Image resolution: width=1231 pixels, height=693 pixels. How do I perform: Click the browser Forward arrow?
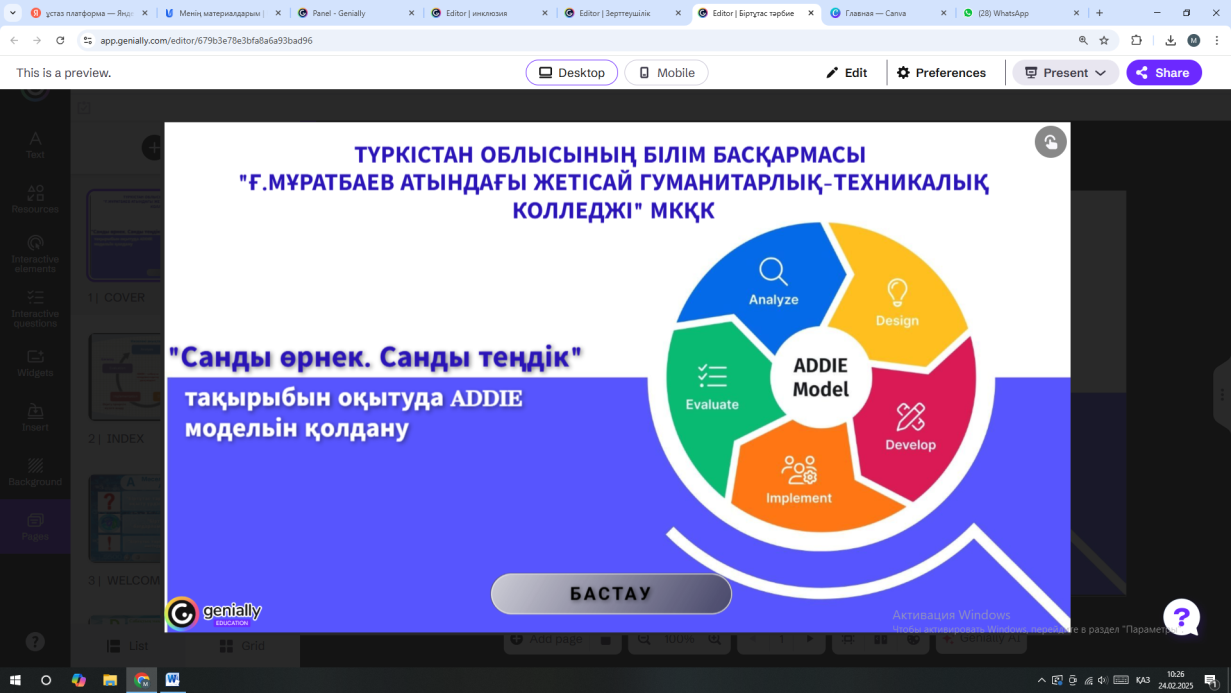click(x=37, y=40)
